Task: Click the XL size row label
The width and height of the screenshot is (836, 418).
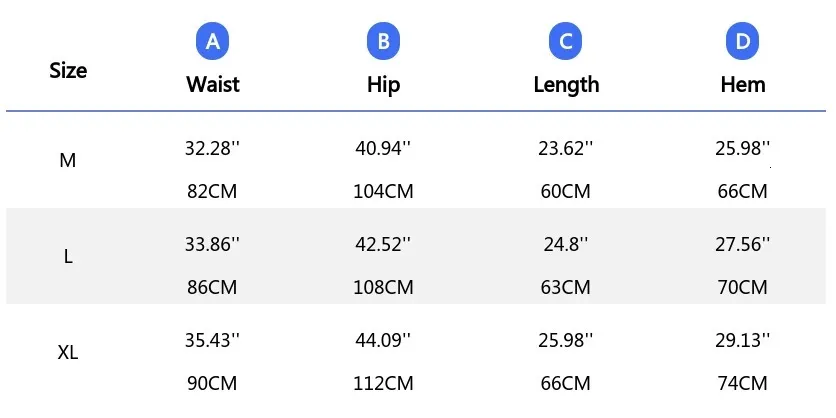Action: pyautogui.click(x=68, y=352)
